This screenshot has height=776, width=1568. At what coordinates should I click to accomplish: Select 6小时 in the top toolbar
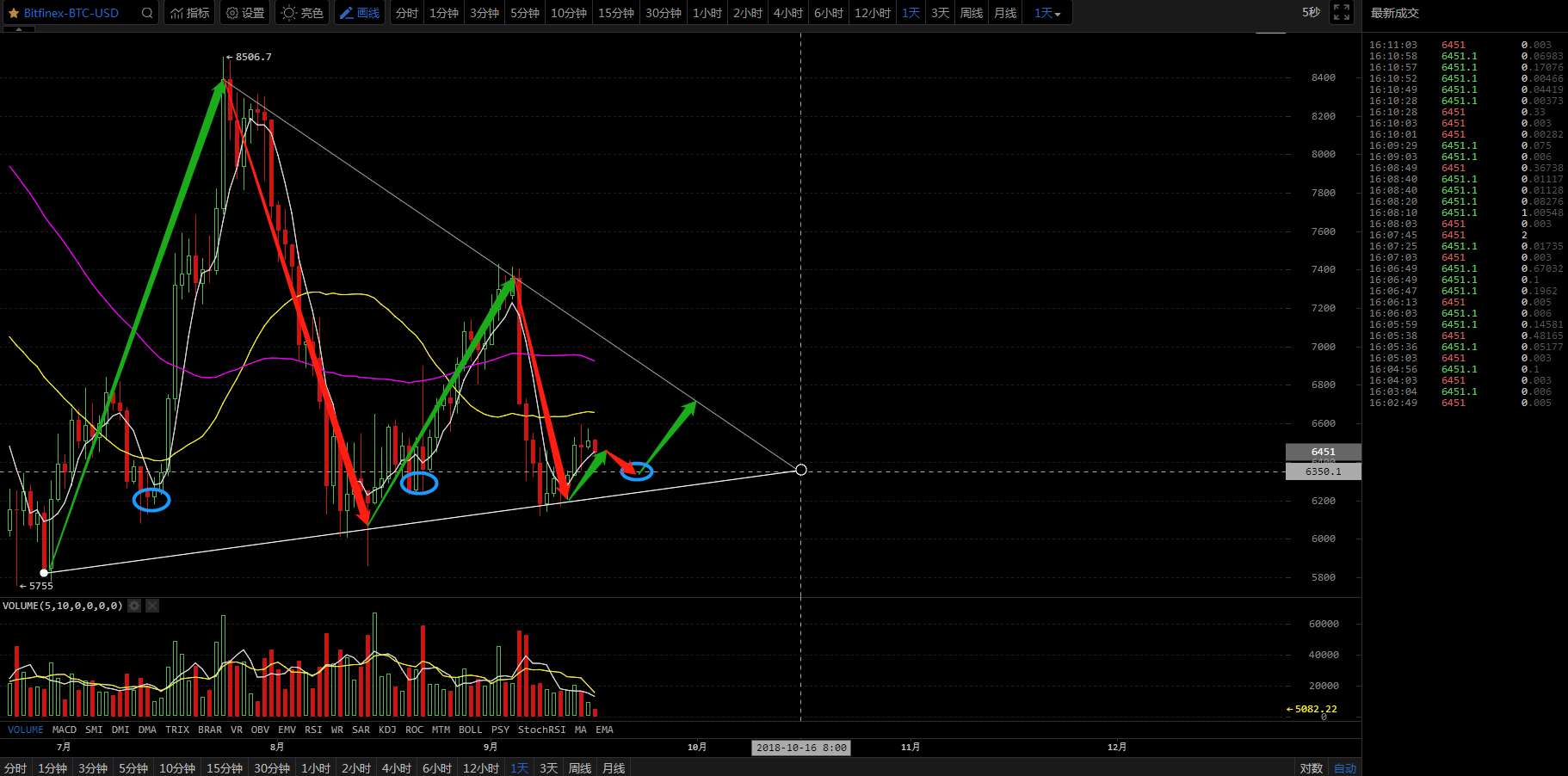pos(829,13)
